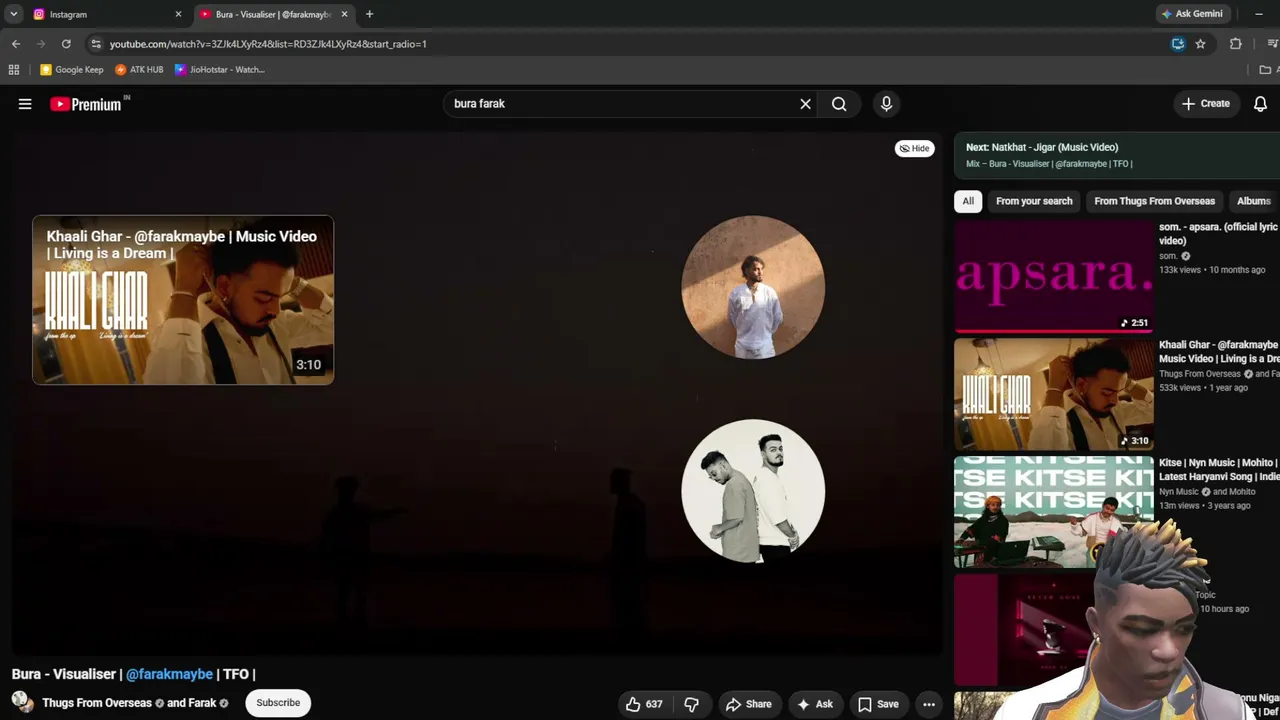Open the Create button

1206,104
